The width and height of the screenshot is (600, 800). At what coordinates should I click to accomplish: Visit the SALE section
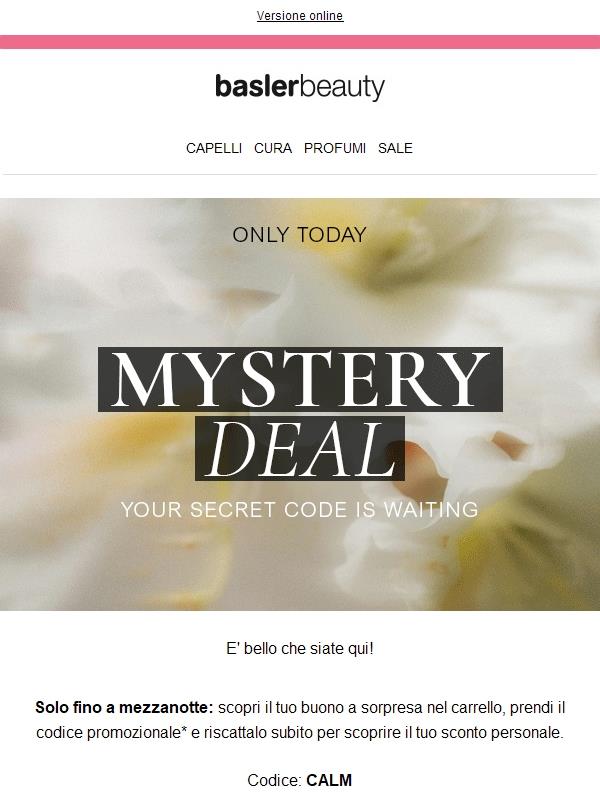[x=395, y=148]
